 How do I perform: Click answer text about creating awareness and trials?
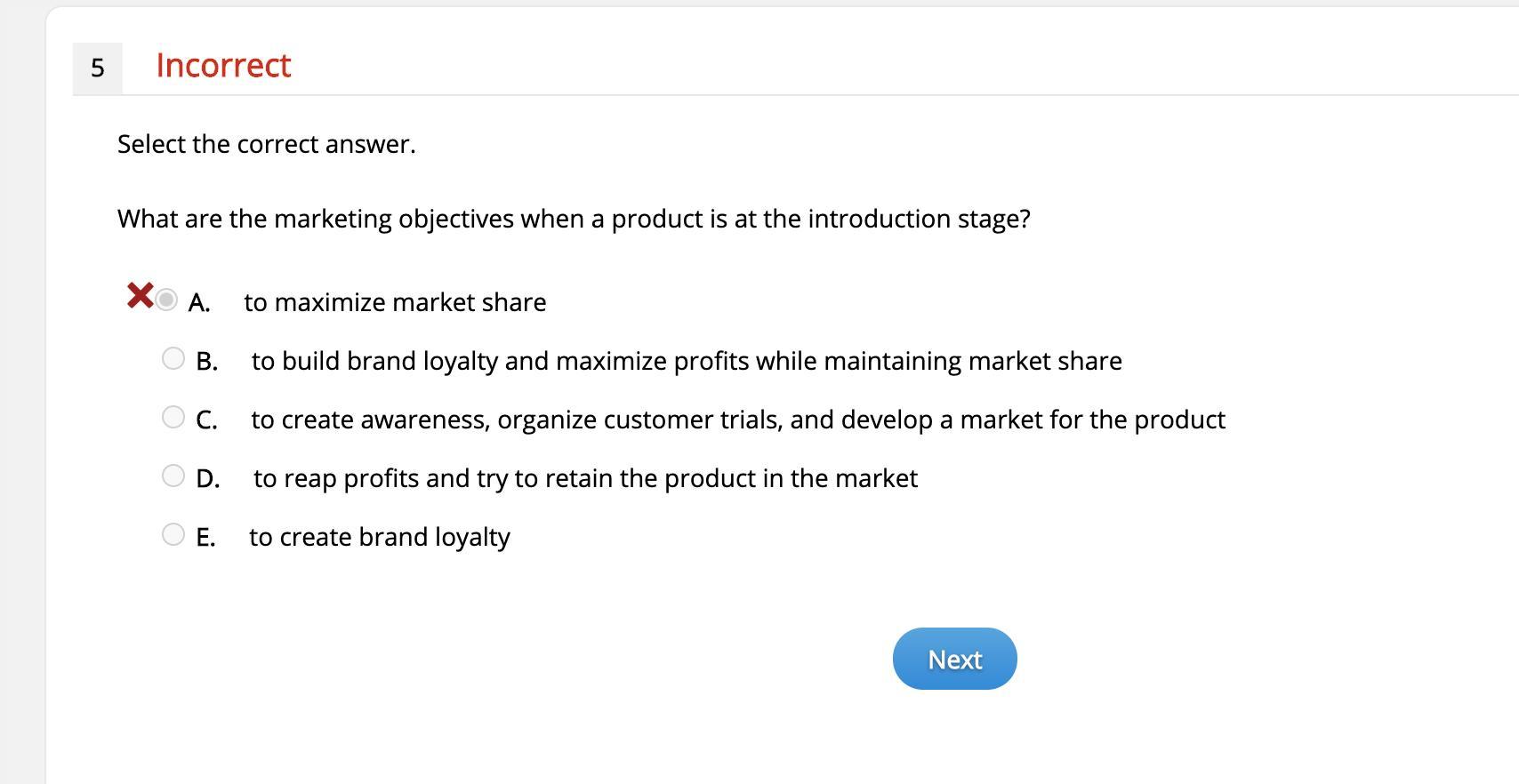pyautogui.click(x=738, y=420)
